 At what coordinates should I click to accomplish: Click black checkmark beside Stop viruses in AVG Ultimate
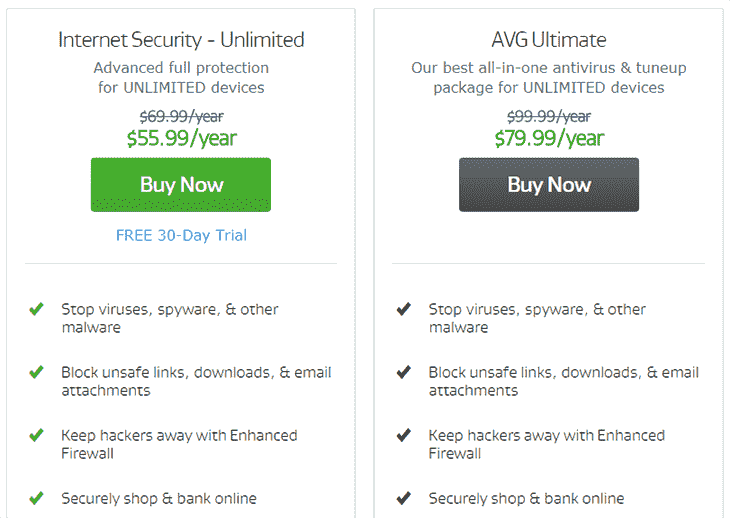click(x=404, y=309)
